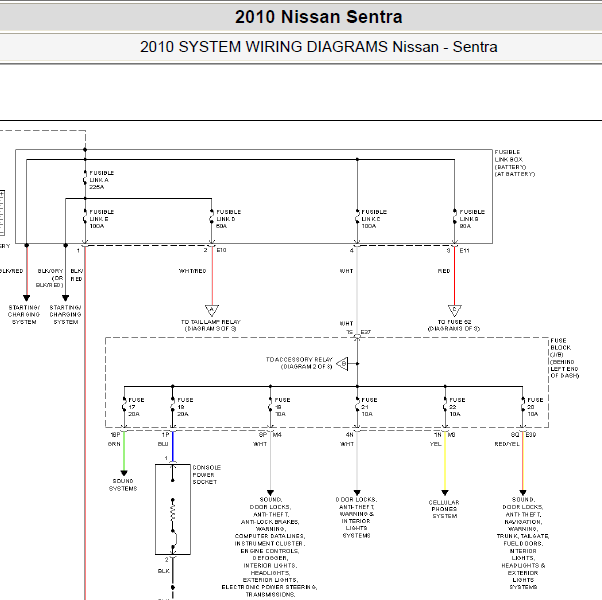Select the 'Console Power Socket' label
The width and height of the screenshot is (602, 600).
coord(207,475)
